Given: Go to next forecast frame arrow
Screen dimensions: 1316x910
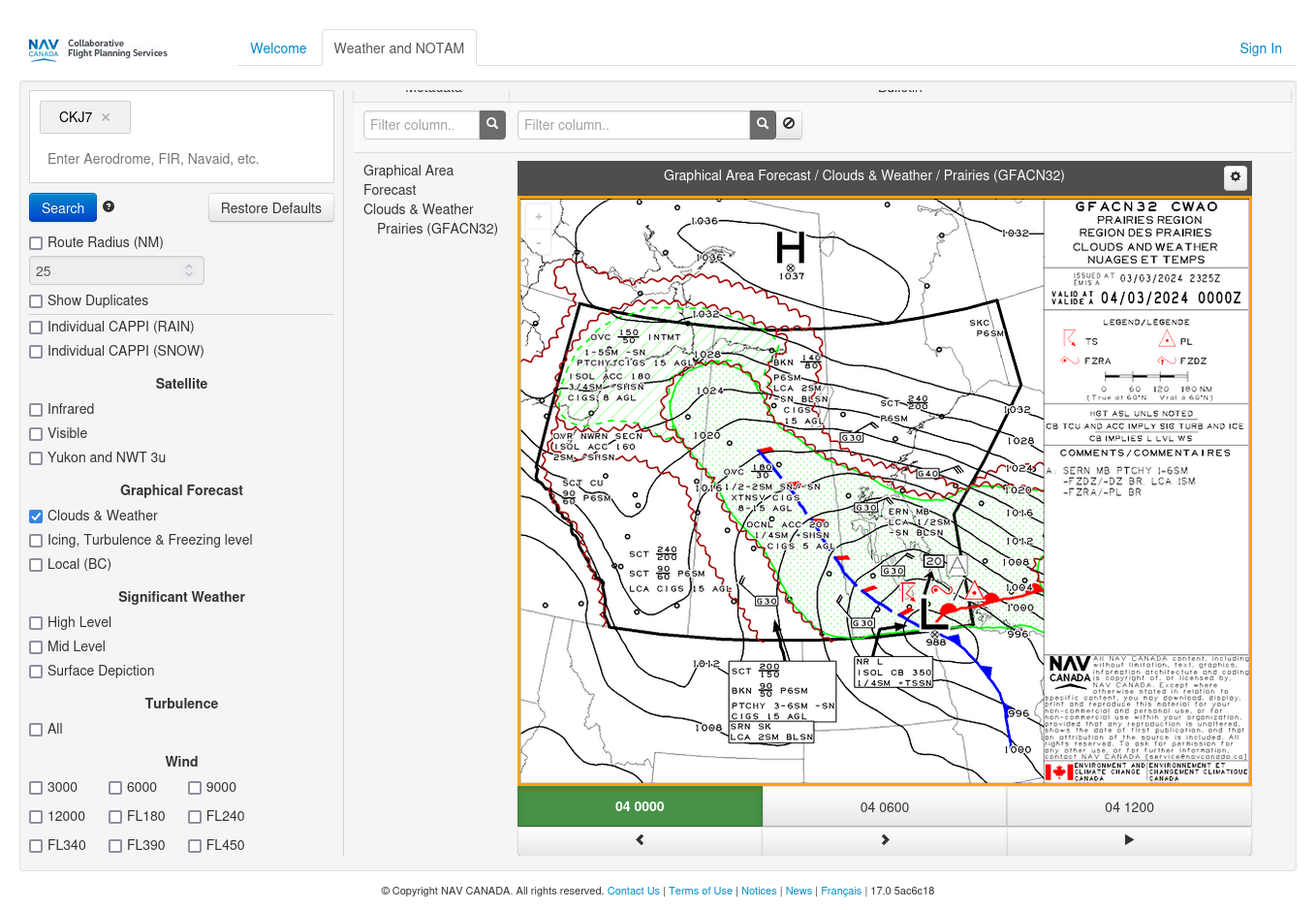Looking at the screenshot, I should 885,840.
